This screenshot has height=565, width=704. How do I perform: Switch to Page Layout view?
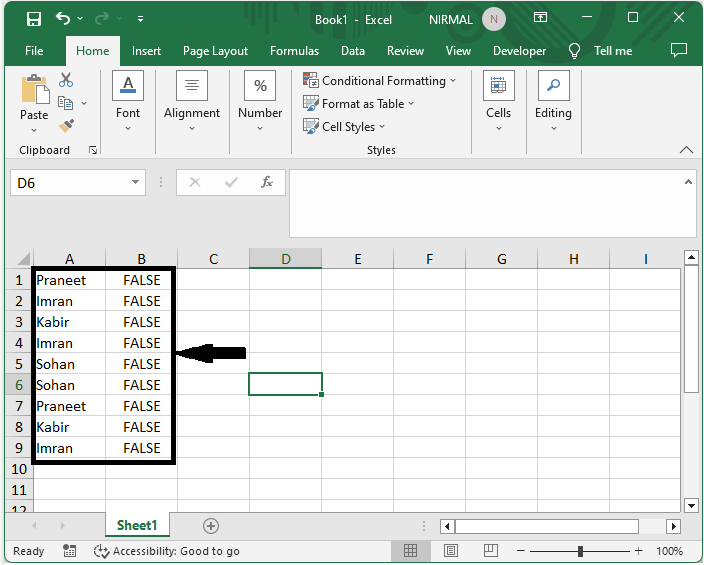pyautogui.click(x=451, y=551)
